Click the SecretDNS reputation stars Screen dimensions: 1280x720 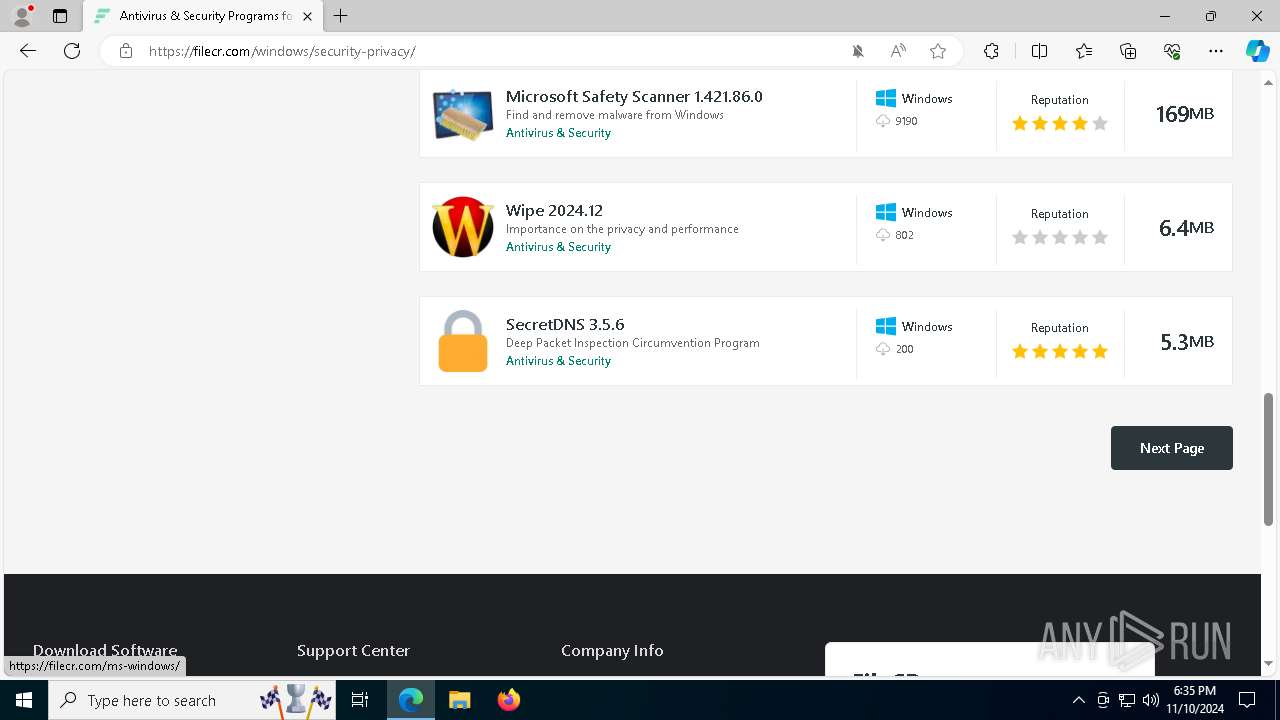tap(1060, 351)
